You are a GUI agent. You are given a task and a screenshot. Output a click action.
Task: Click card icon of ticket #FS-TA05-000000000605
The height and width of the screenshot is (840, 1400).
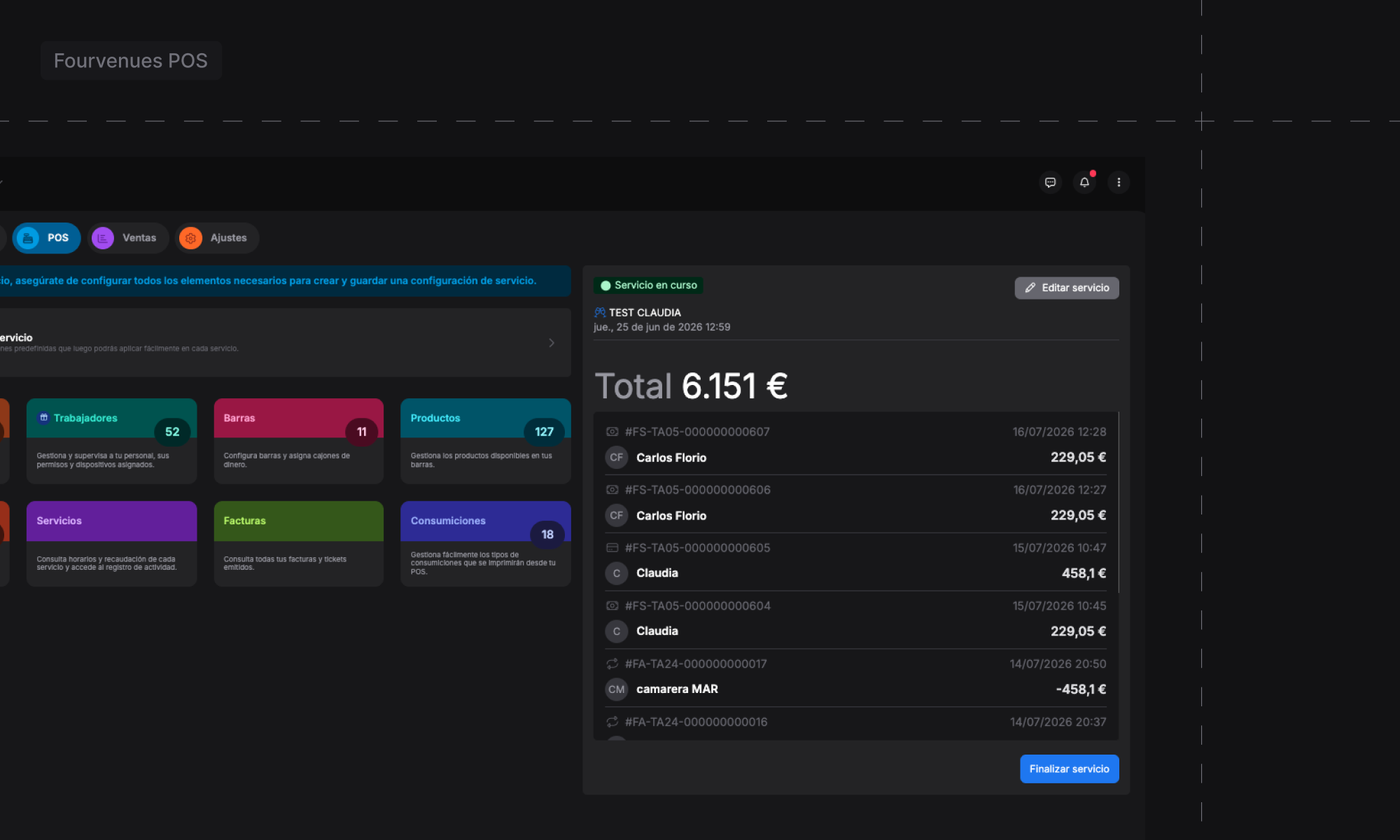(x=612, y=548)
